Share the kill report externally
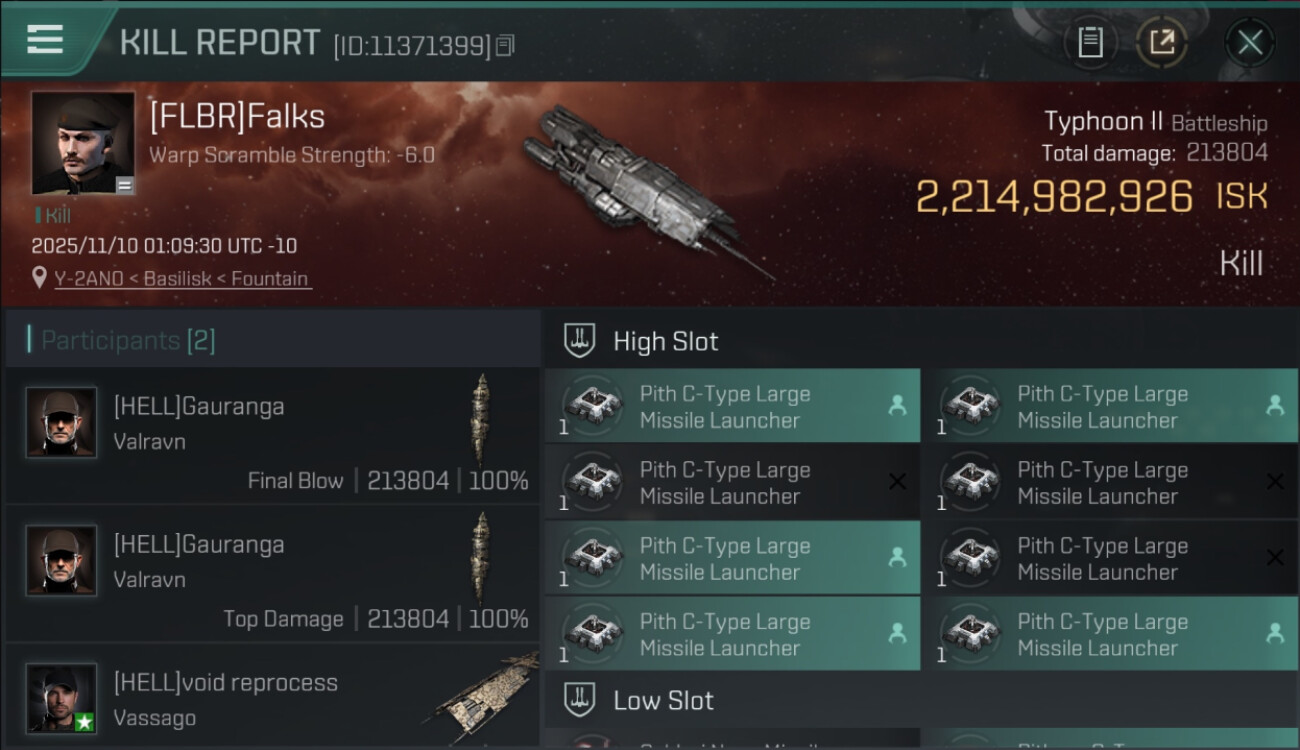Image resolution: width=1300 pixels, height=750 pixels. [x=1161, y=42]
